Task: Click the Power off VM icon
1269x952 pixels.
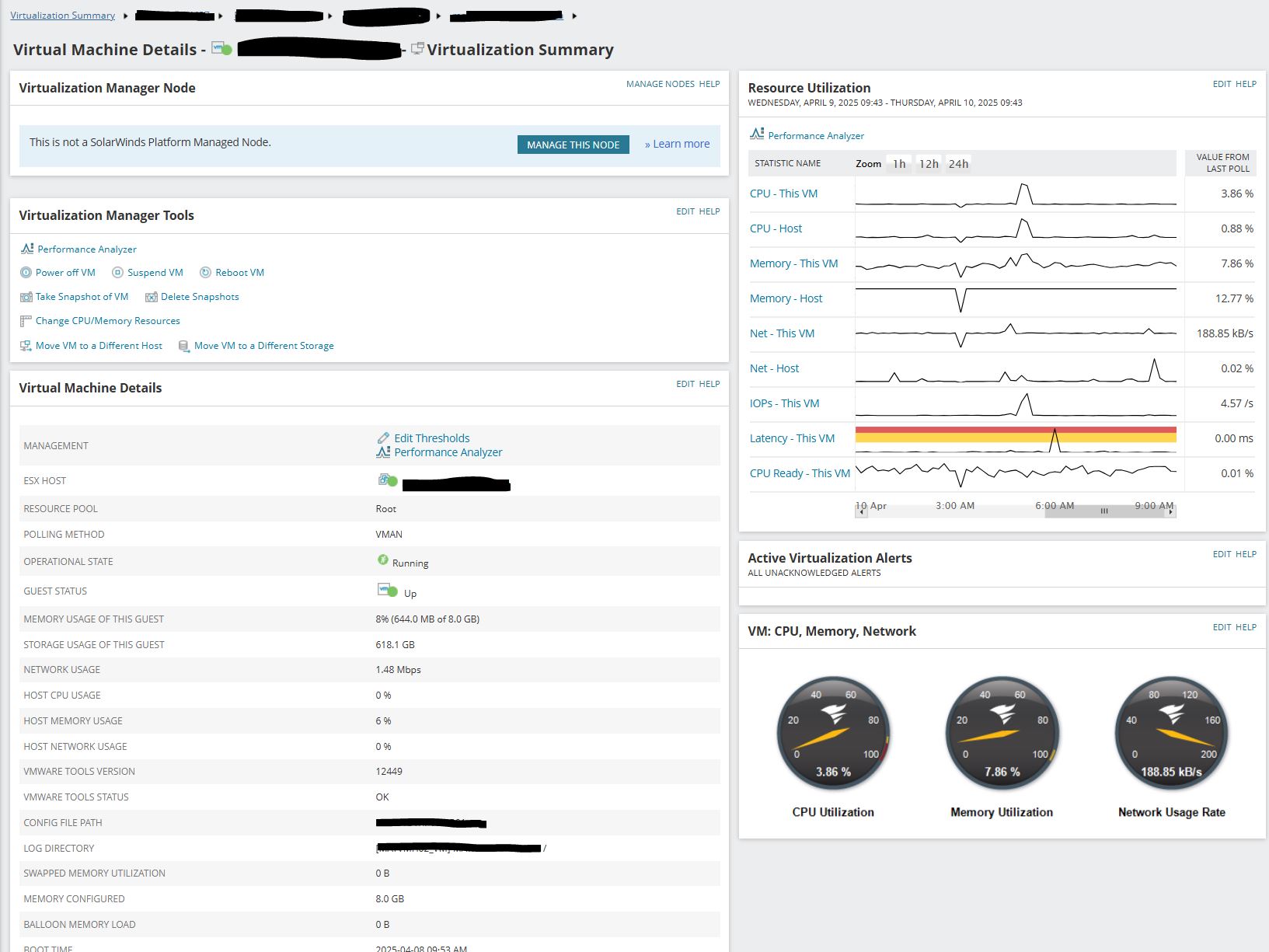Action: point(26,273)
